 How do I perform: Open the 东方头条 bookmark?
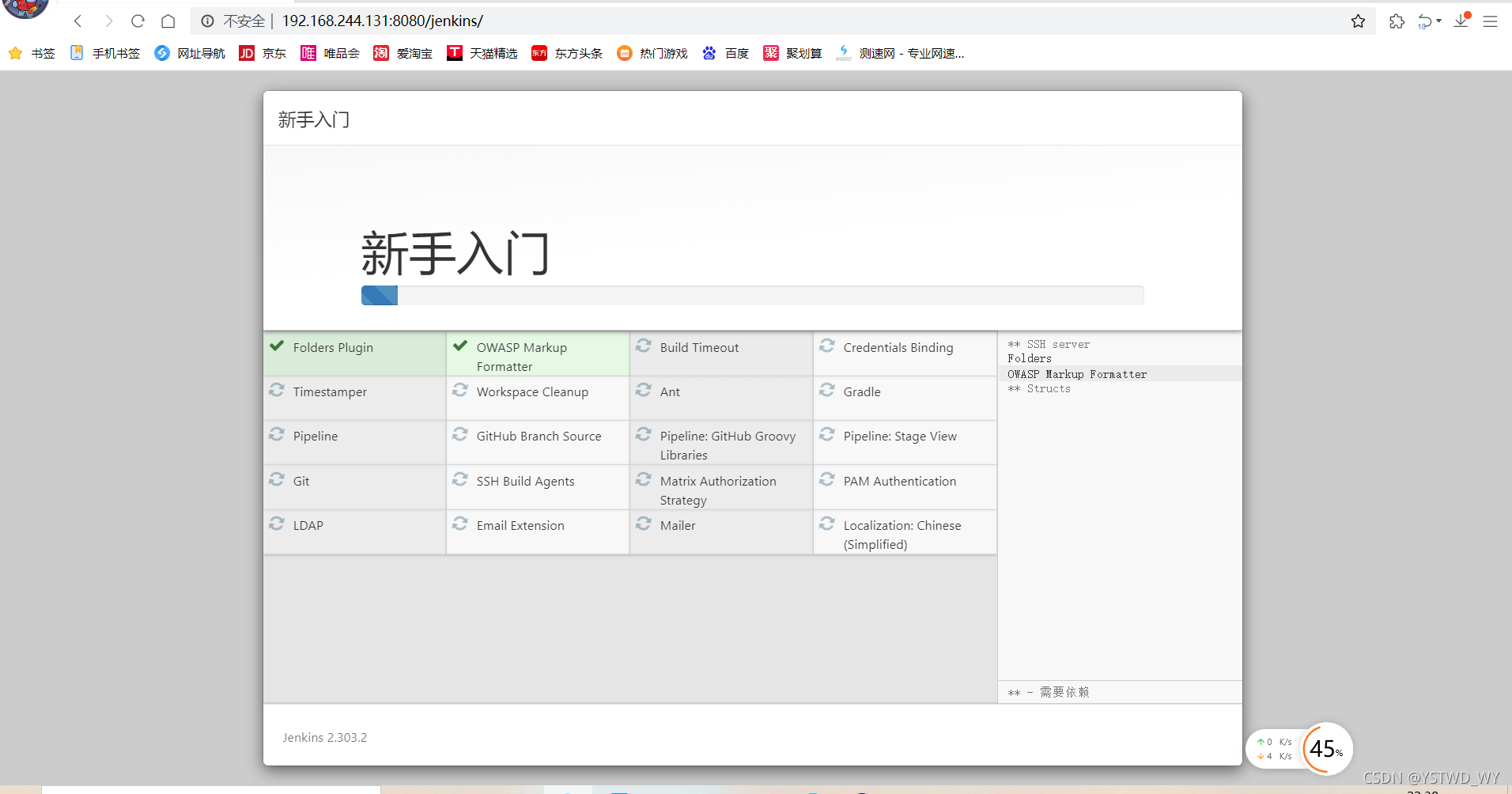[567, 53]
